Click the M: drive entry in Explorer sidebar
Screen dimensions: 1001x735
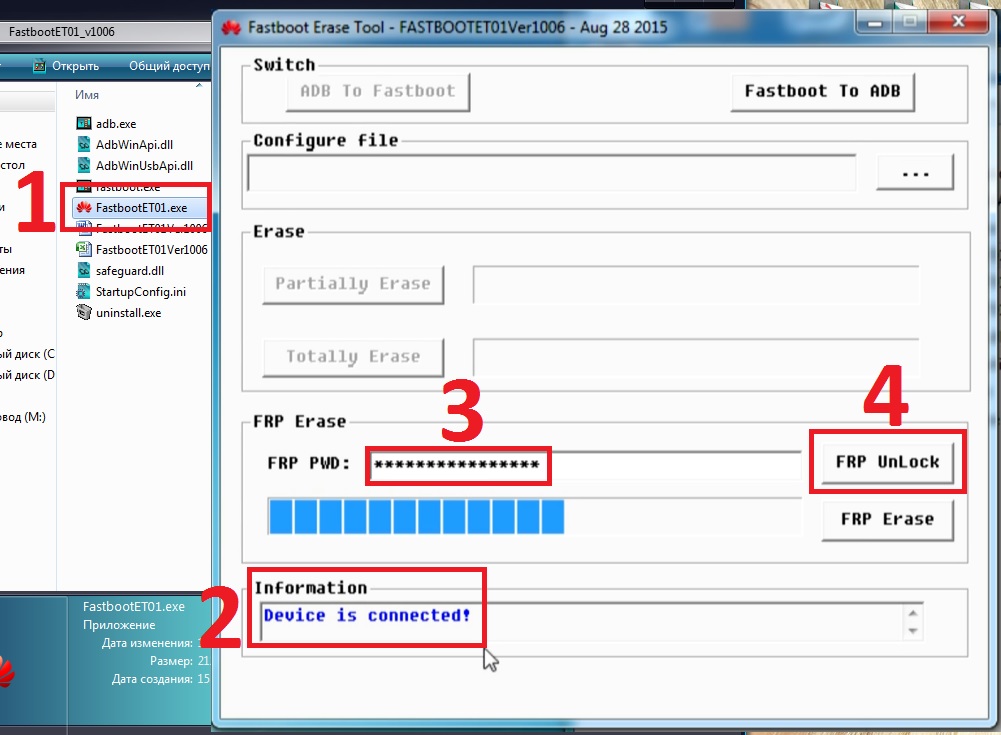point(23,417)
